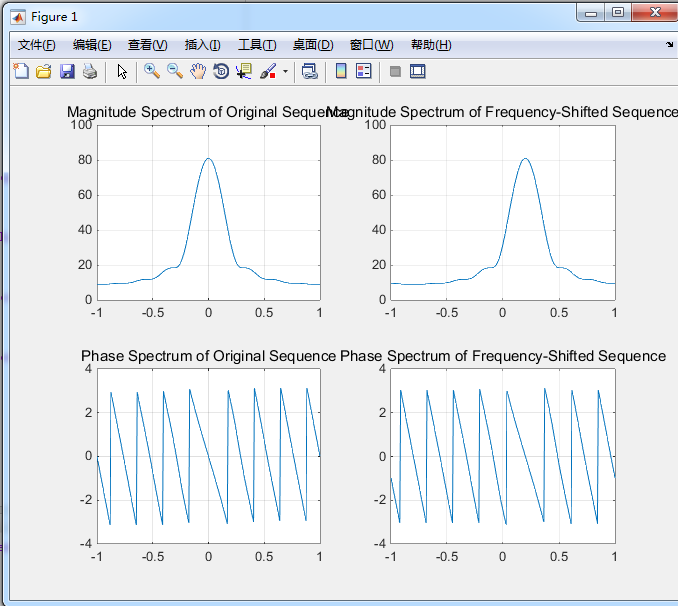The width and height of the screenshot is (678, 606).
Task: Enable the Rotate 3D tool
Action: tap(221, 71)
